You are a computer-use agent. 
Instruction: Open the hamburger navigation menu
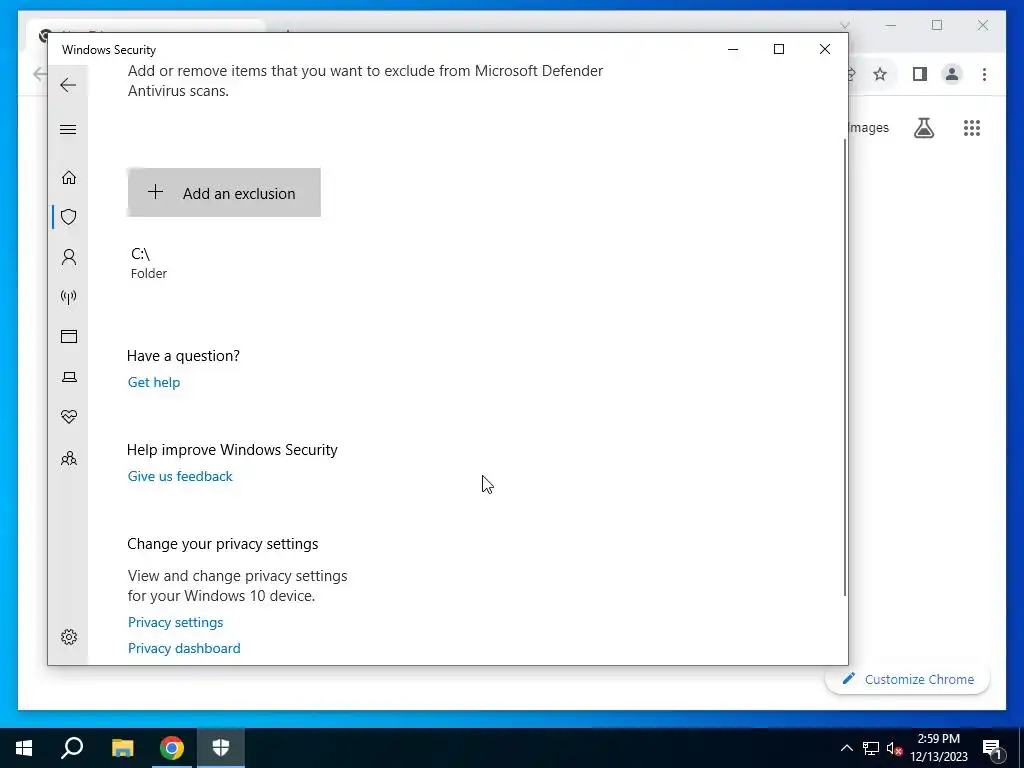[68, 129]
